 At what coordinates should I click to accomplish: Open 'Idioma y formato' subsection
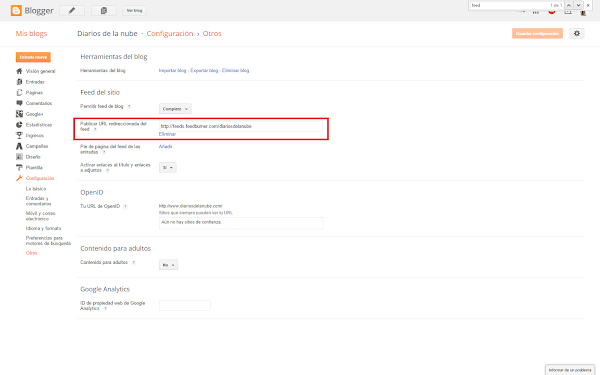click(x=43, y=228)
